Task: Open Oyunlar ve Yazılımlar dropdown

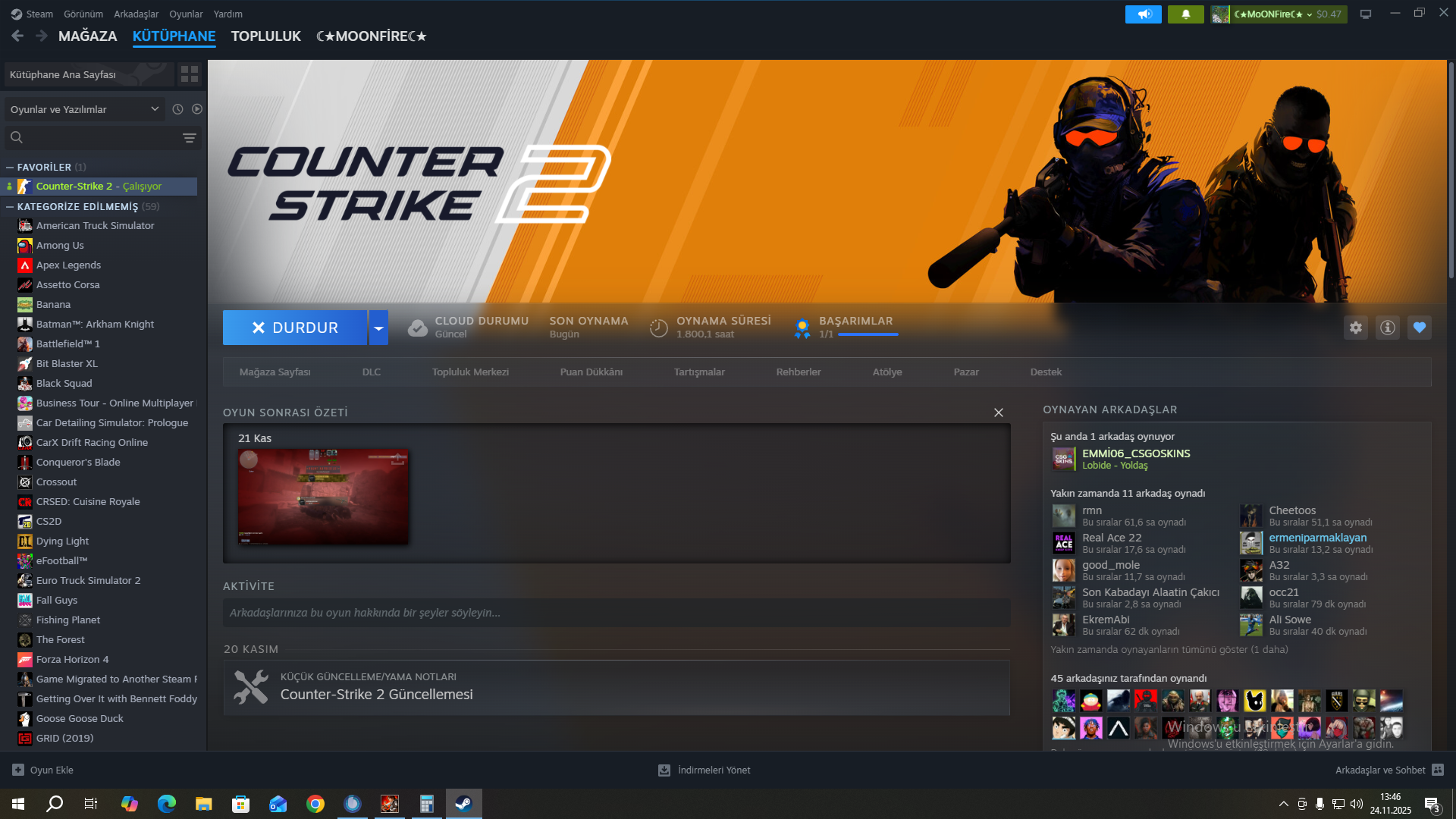Action: [x=84, y=109]
